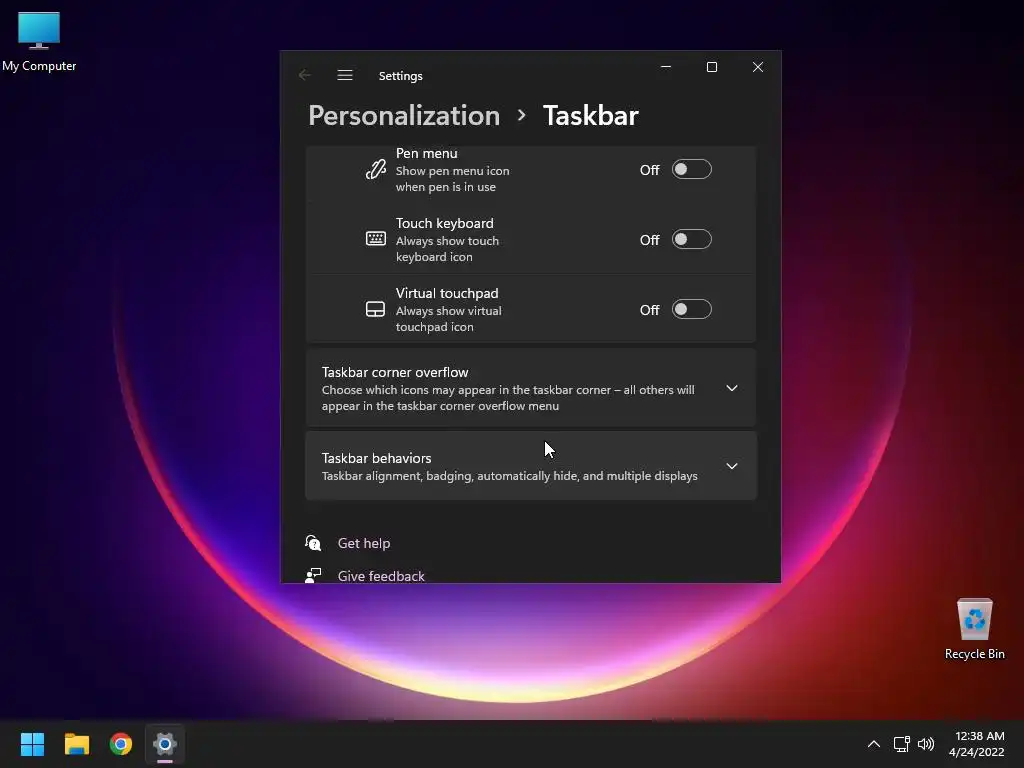The width and height of the screenshot is (1024, 768).
Task: Maximize the Settings window
Action: pos(712,67)
